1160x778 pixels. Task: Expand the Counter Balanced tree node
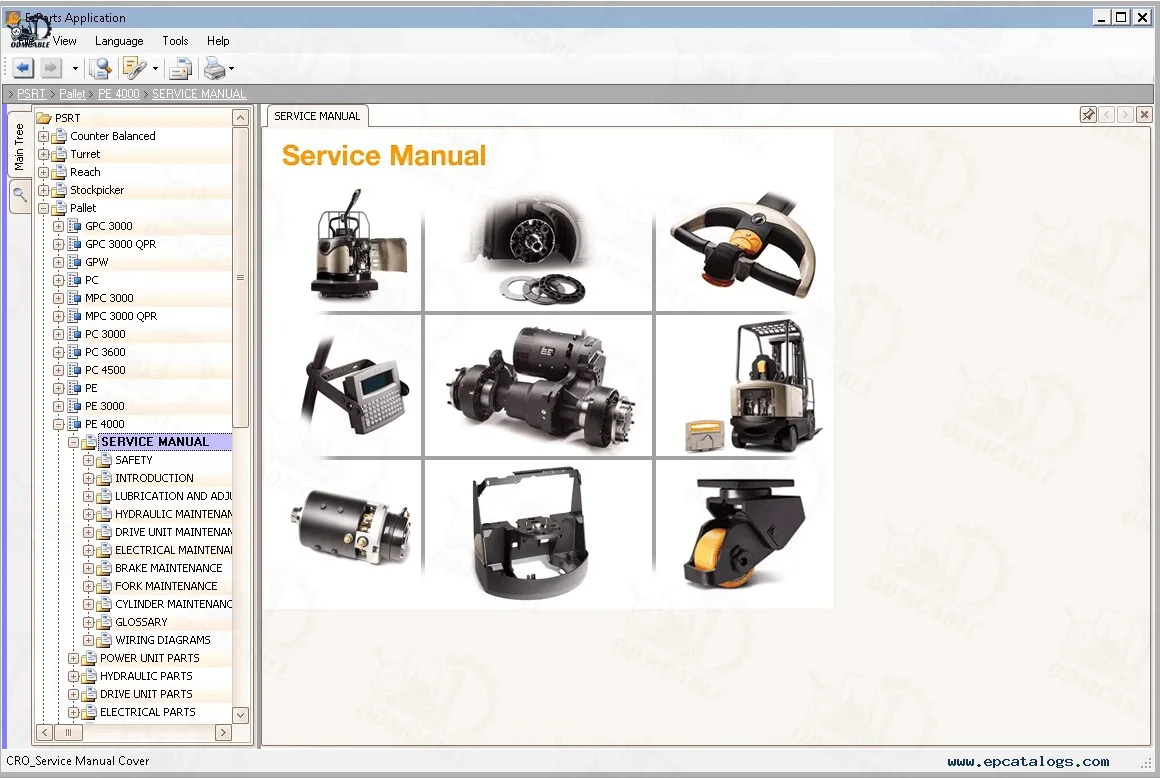[x=44, y=136]
